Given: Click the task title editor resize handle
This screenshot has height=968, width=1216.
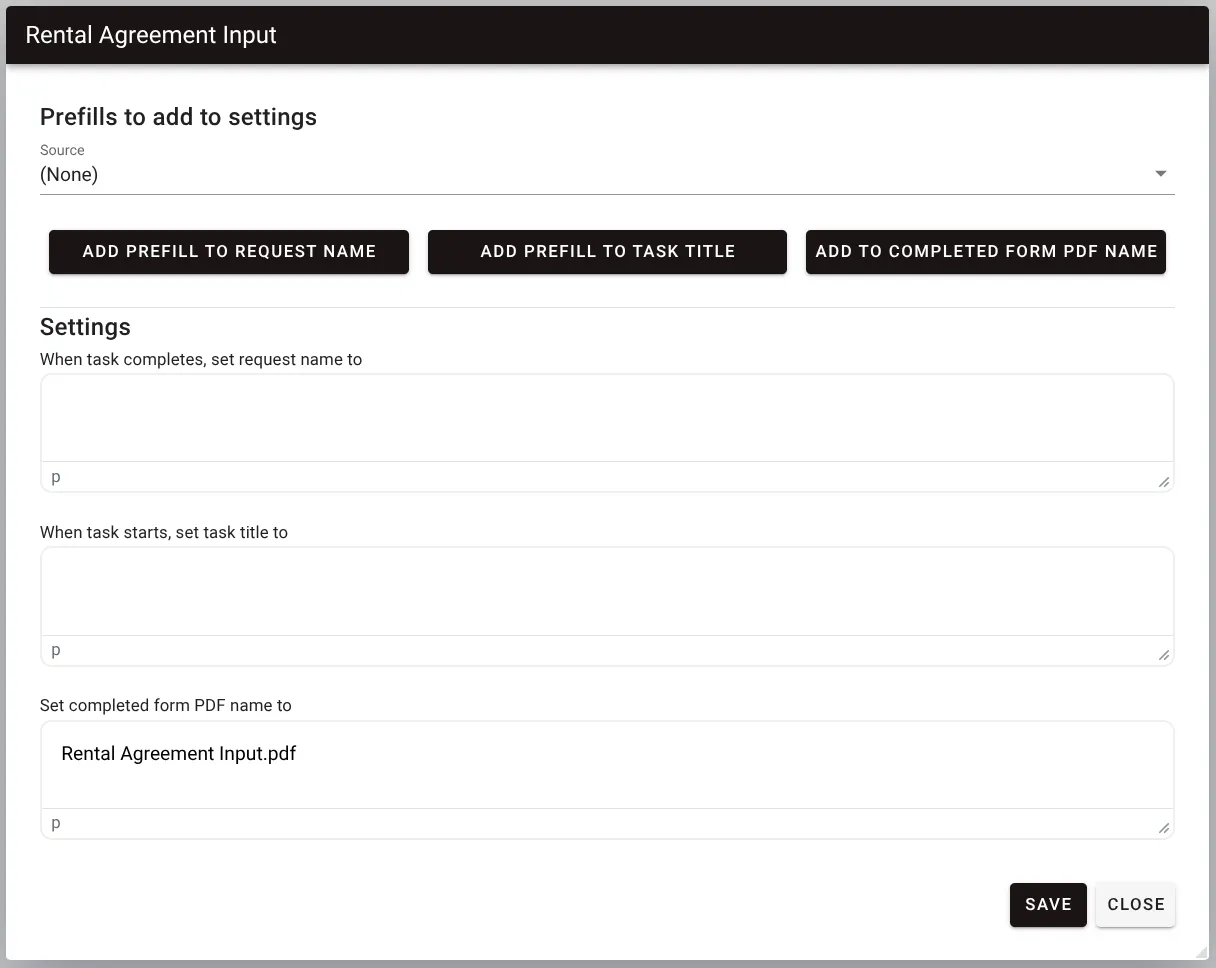Looking at the screenshot, I should coord(1163,655).
